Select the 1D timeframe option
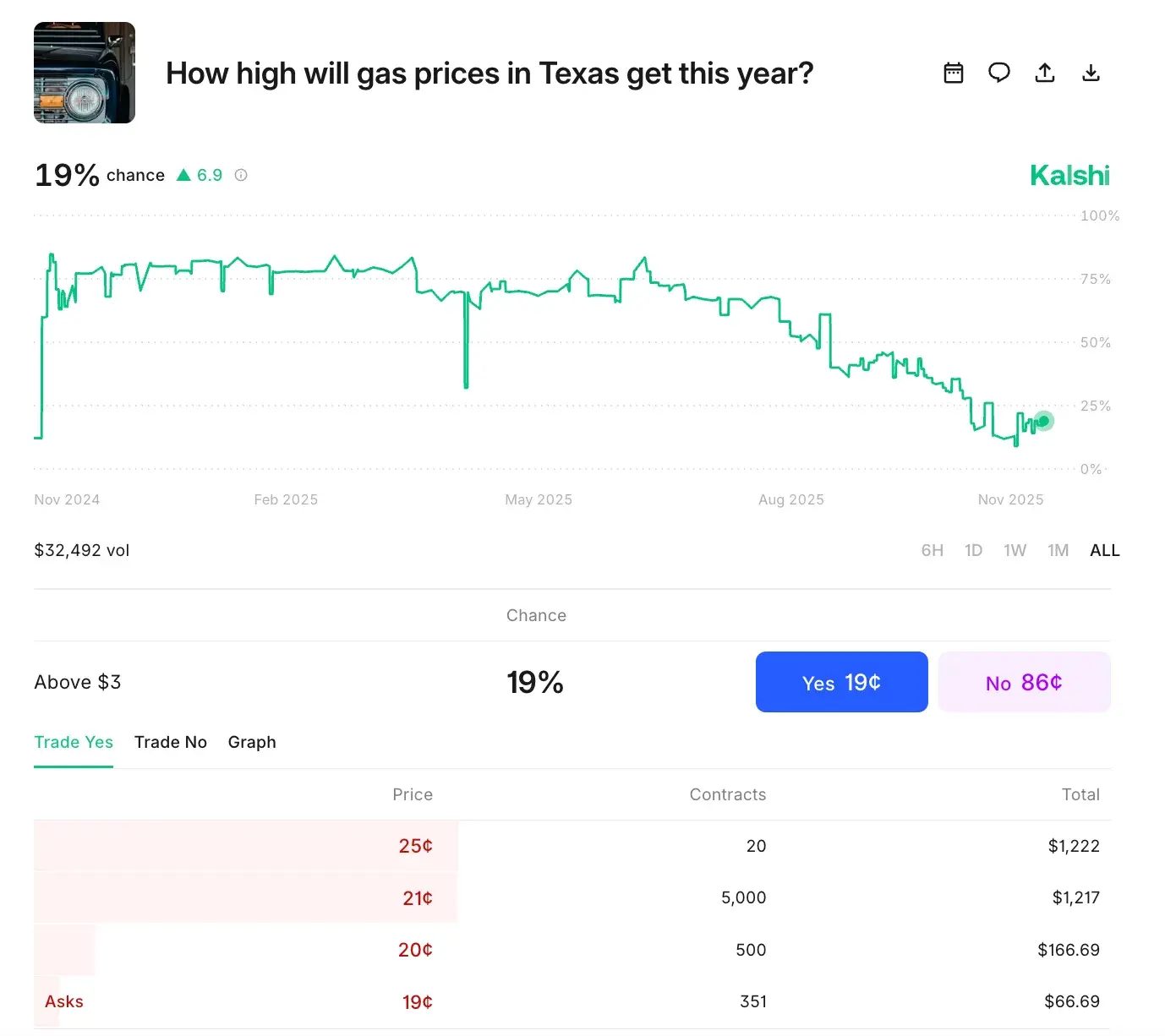1165x1036 pixels. pos(973,550)
